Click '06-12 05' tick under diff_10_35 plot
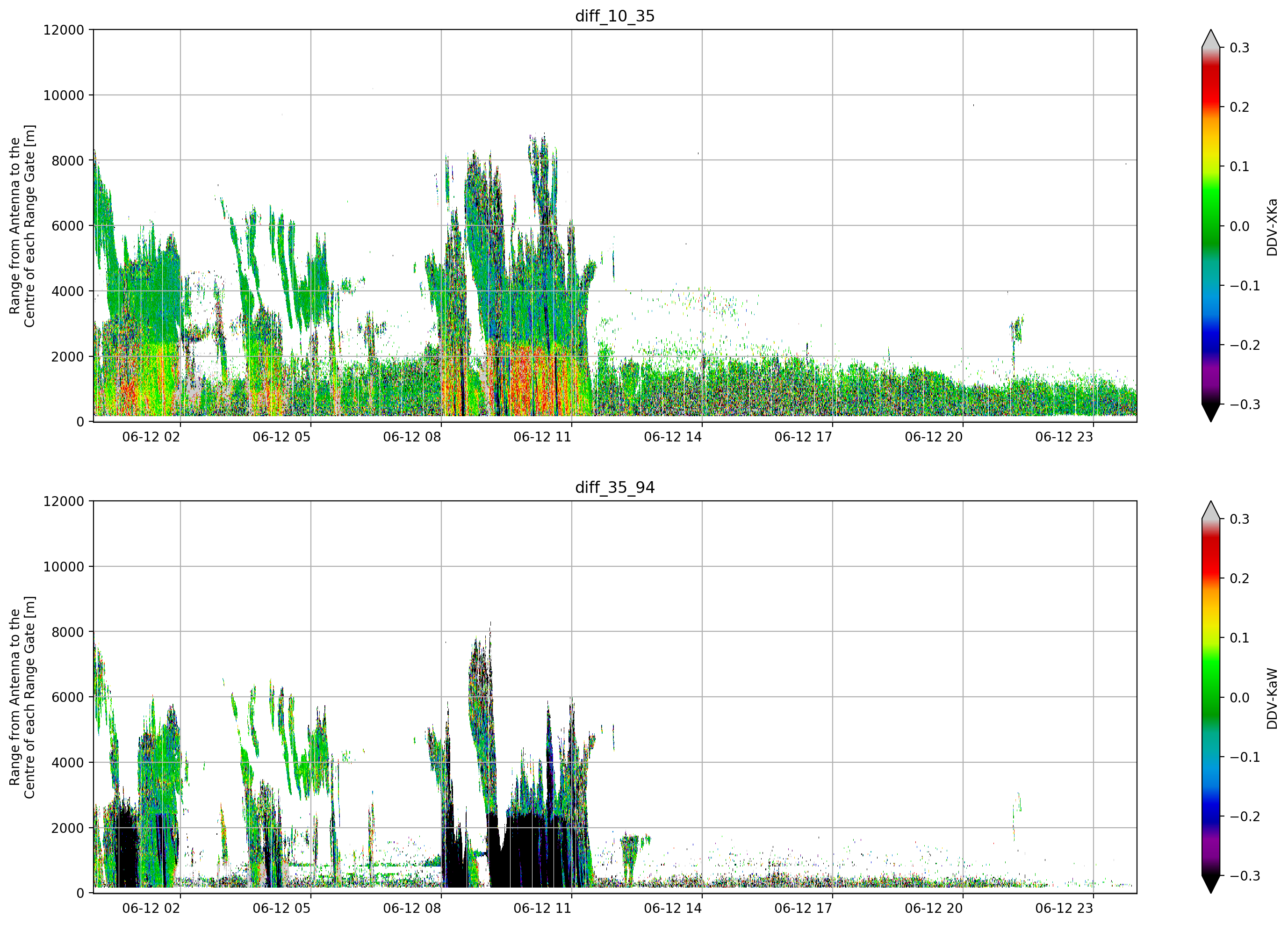The width and height of the screenshot is (1288, 925). coord(282,437)
